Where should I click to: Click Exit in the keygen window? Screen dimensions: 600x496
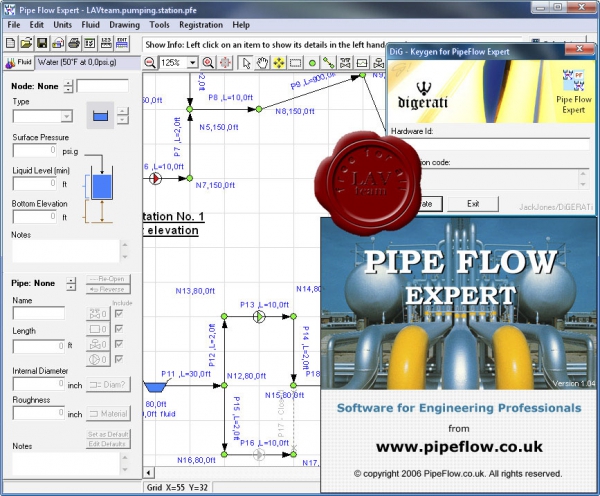pos(473,204)
